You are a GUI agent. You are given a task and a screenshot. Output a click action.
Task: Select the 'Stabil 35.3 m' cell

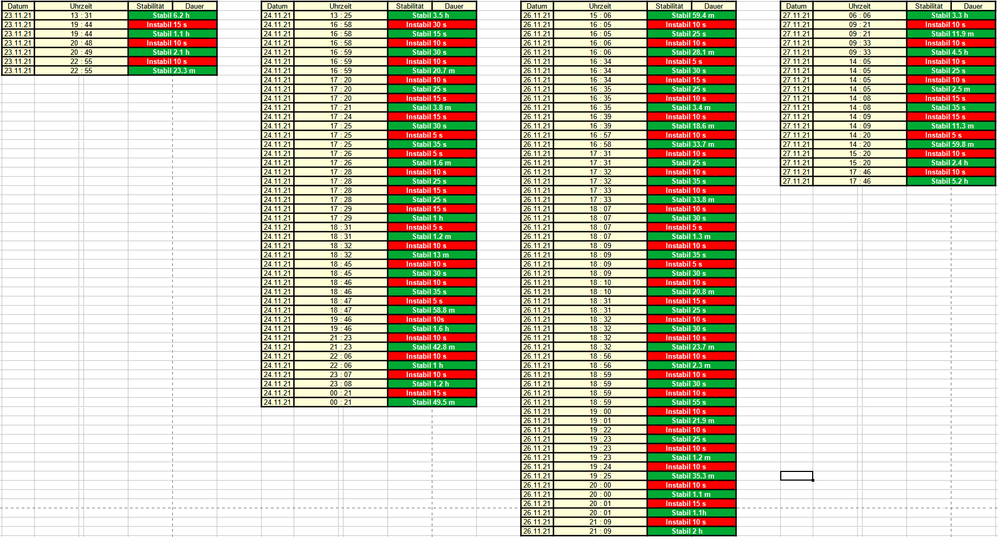pos(692,476)
